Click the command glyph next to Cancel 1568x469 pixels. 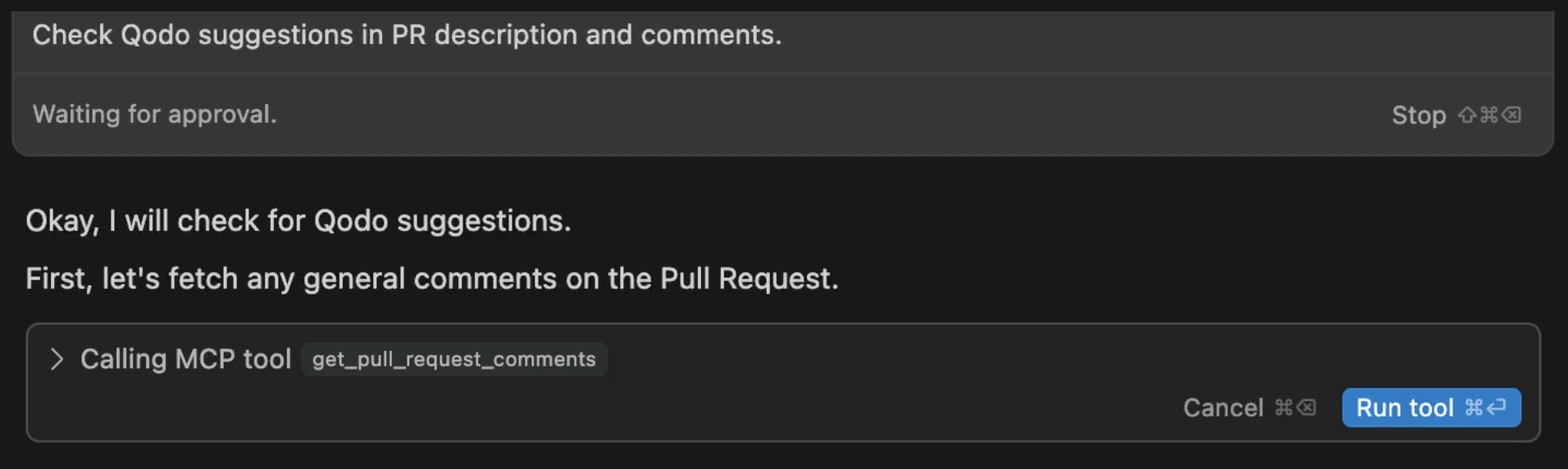[1283, 408]
